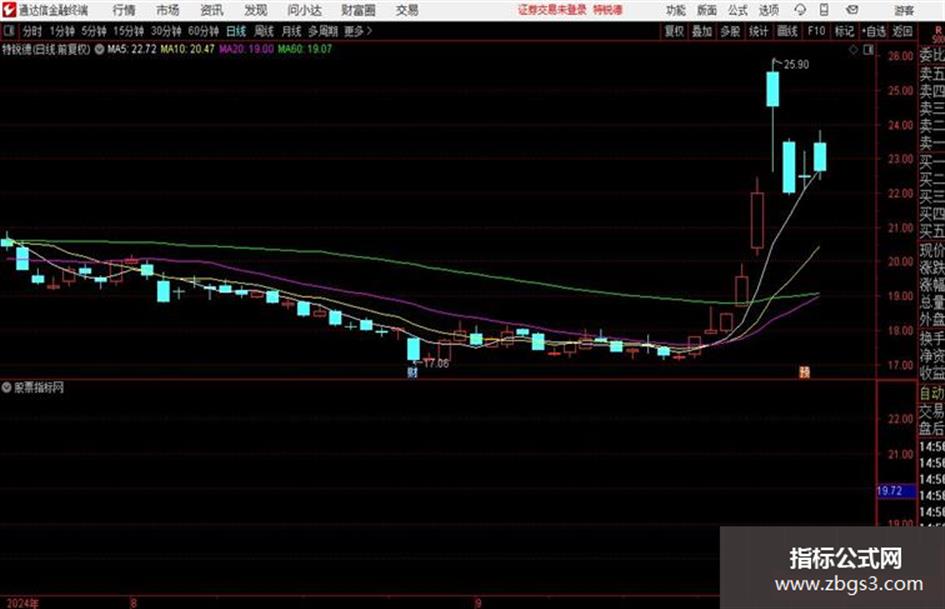
Task: Click the 证券交易未登录 login link
Action: 552,10
